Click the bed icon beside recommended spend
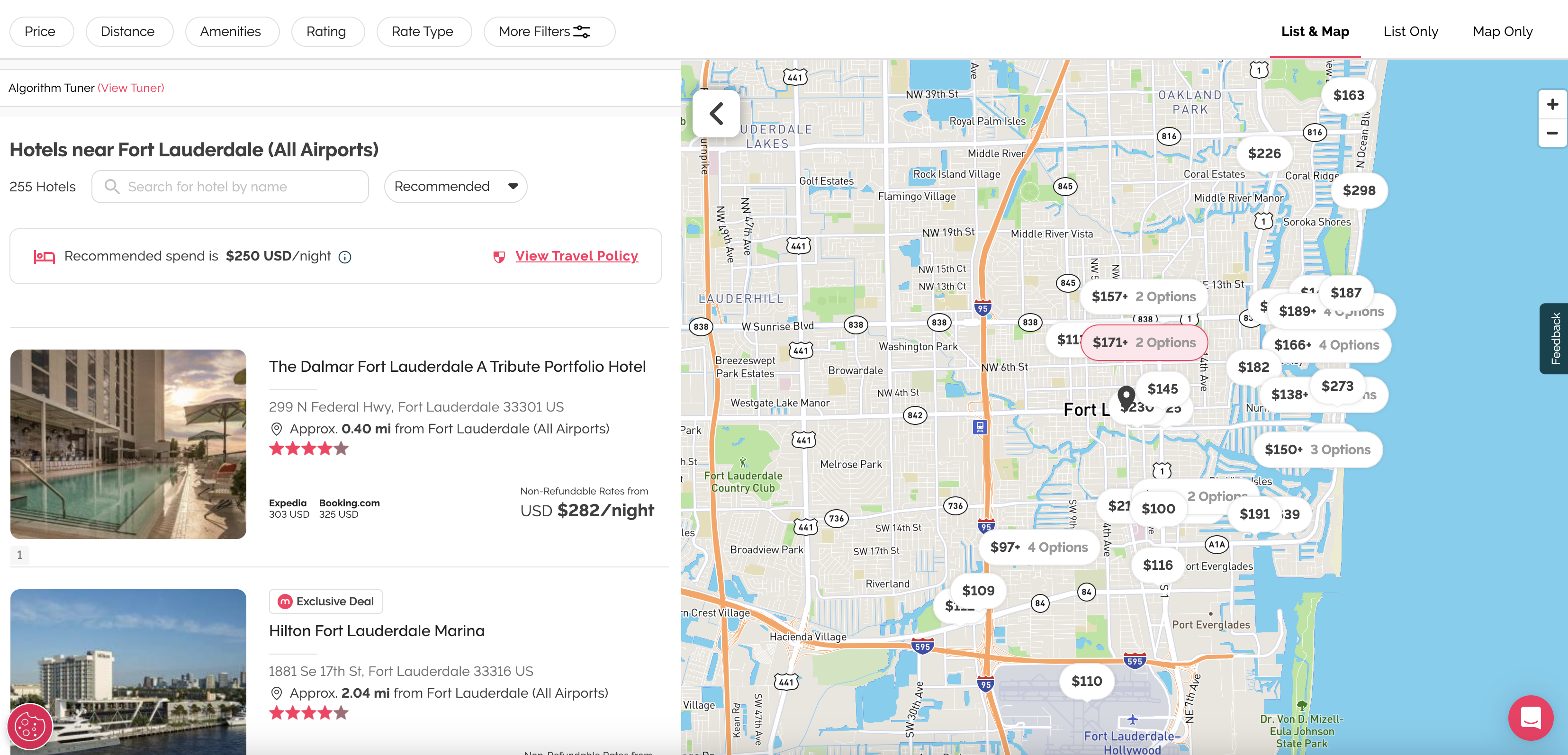This screenshot has height=755, width=1568. click(x=44, y=257)
